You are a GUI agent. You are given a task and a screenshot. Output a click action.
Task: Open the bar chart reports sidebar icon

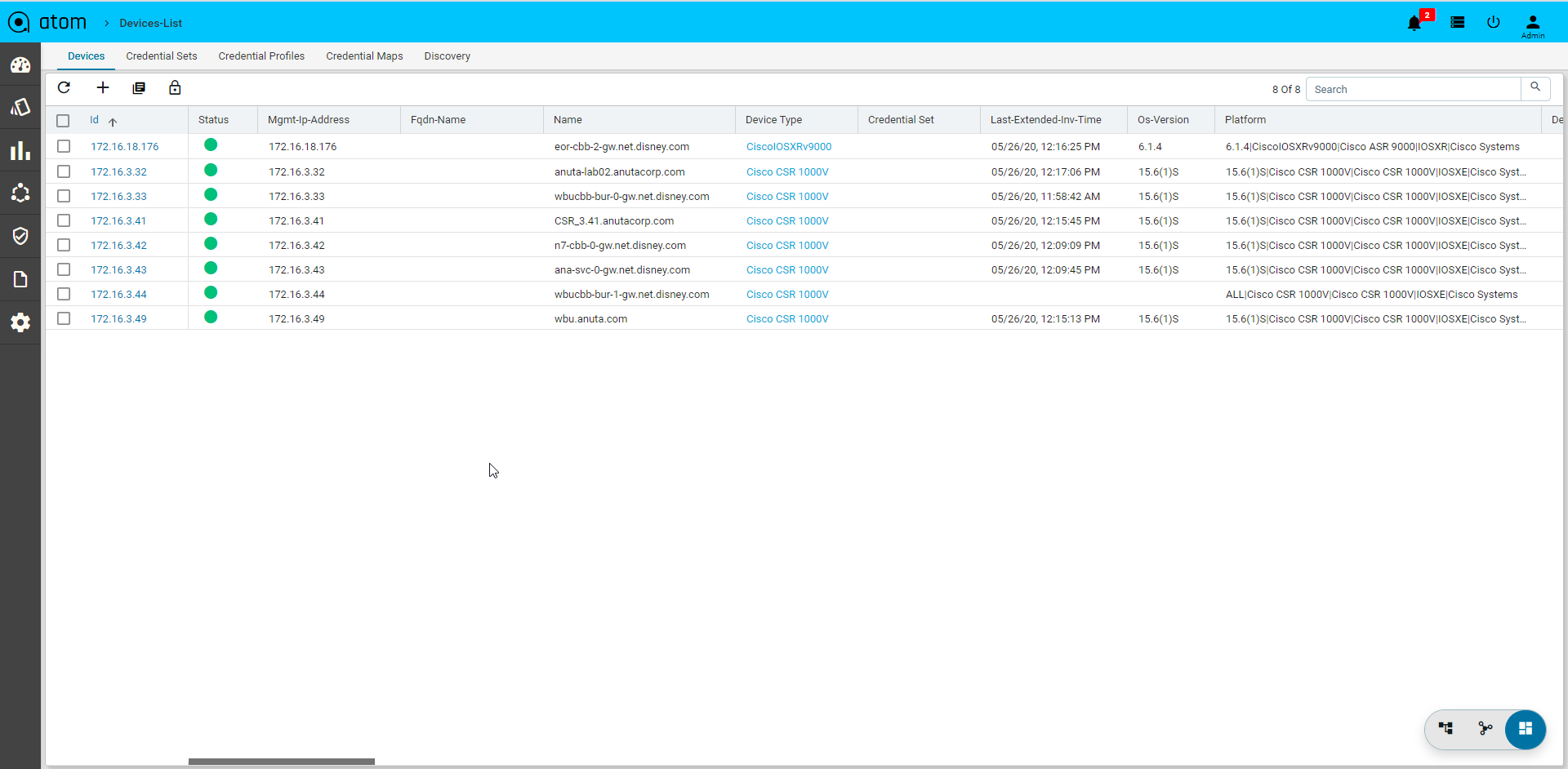point(20,151)
